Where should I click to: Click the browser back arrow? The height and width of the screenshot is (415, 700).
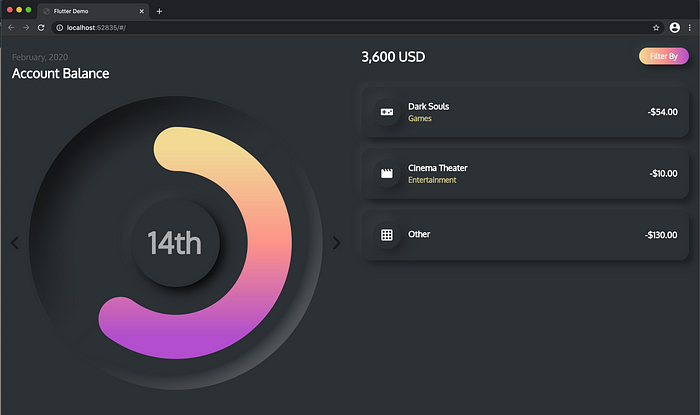pyautogui.click(x=11, y=28)
